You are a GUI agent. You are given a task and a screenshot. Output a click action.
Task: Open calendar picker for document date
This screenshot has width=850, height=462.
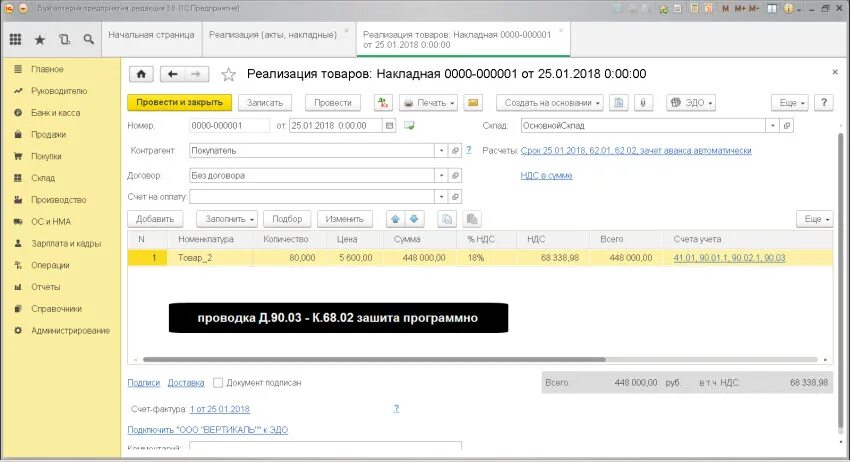click(x=389, y=126)
